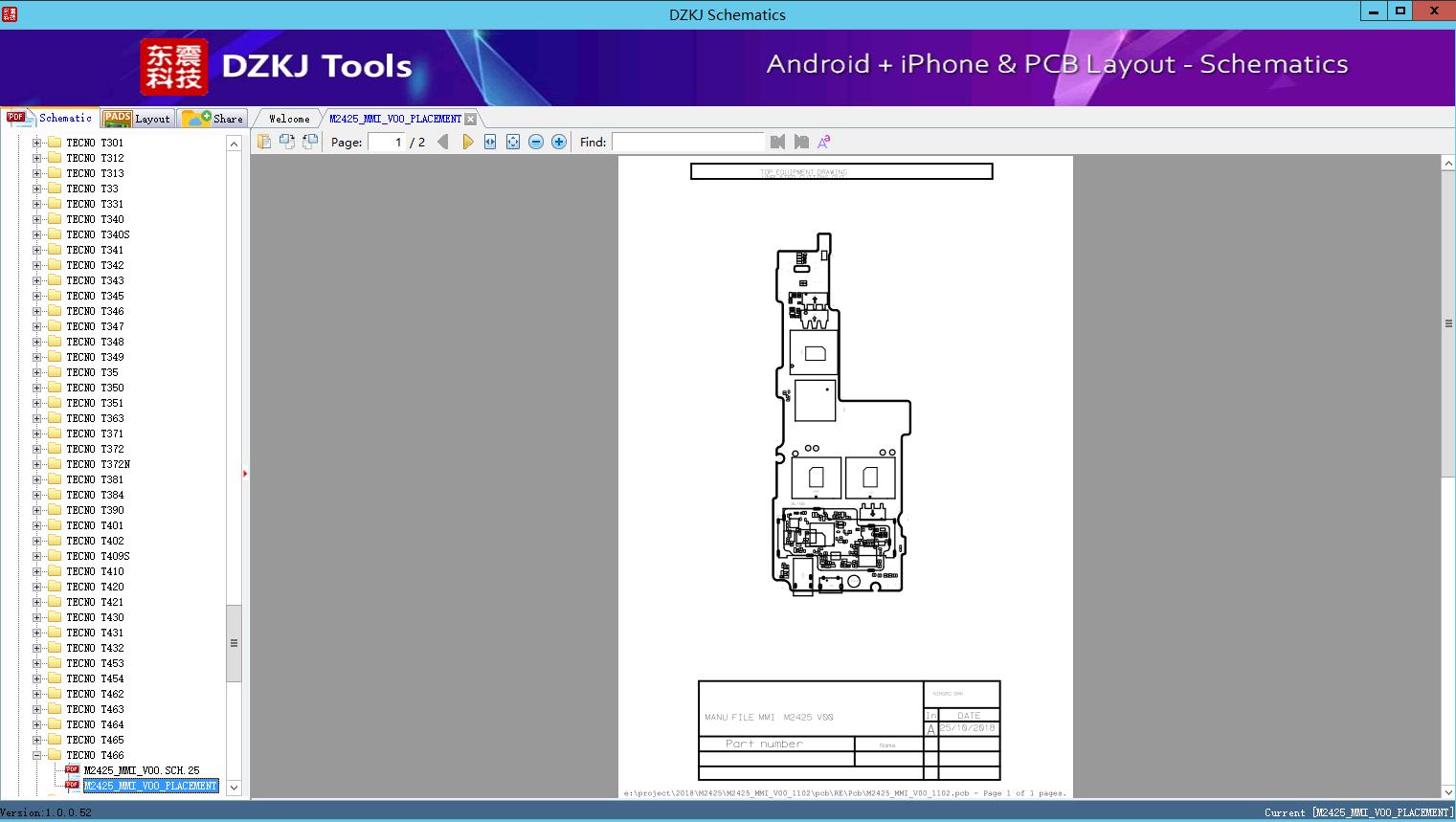Click the DZKJ red logo
Viewport: 1456px width, 822px height.
coord(173,67)
